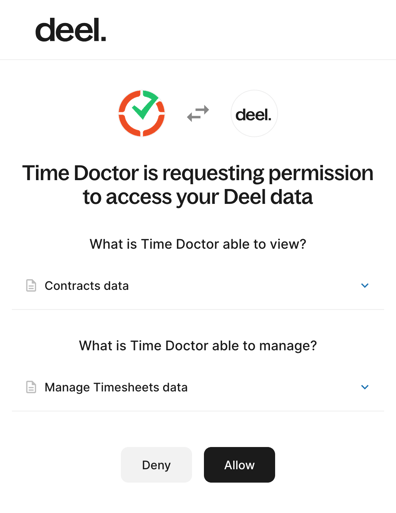Image resolution: width=396 pixels, height=513 pixels.
Task: Click 'What is Time Doctor able to manage?' heading
Action: (198, 346)
